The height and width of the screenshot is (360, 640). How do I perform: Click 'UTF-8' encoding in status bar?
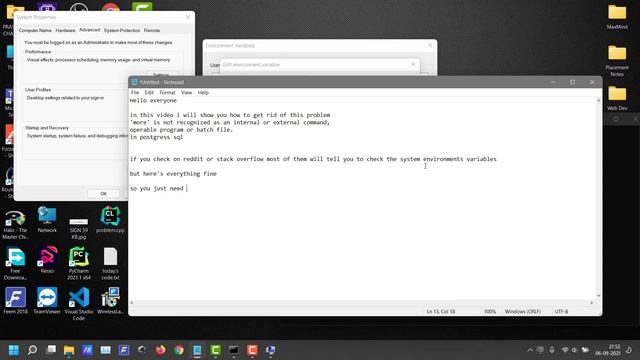click(561, 311)
